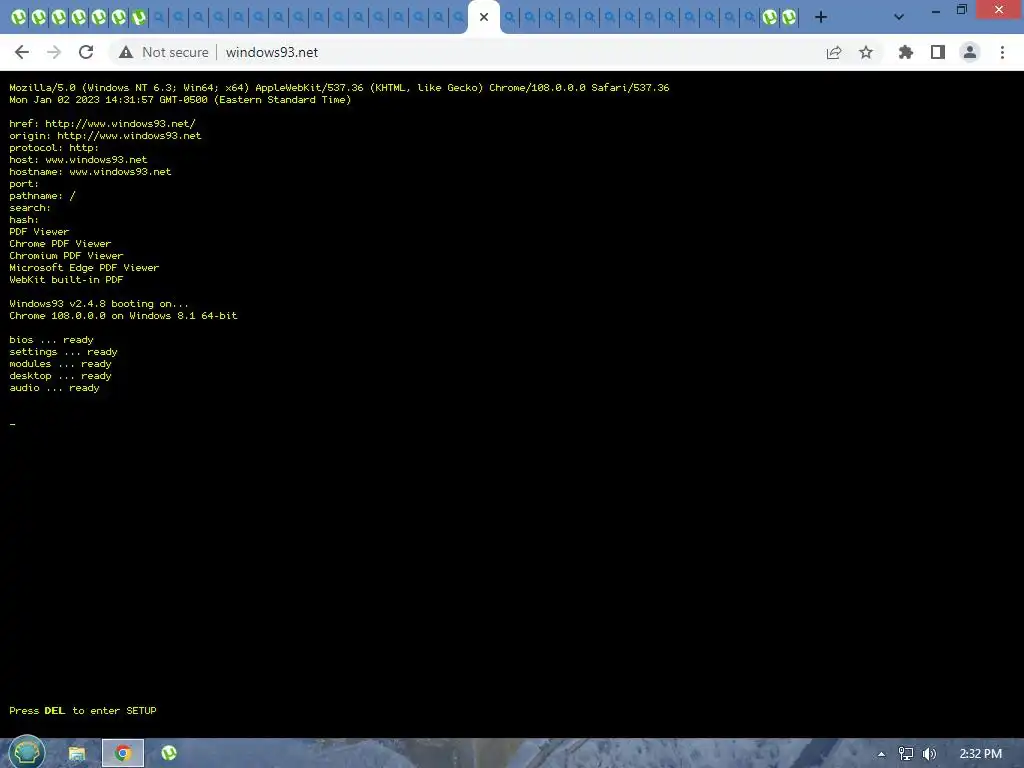This screenshot has height=768, width=1024.
Task: Open a new tab with the plus button
Action: pyautogui.click(x=821, y=17)
